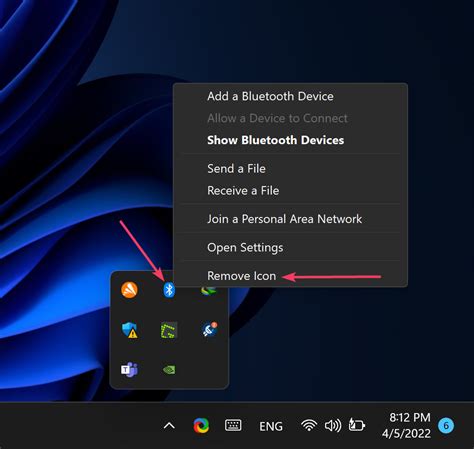
Task: Click the battery status icon
Action: (357, 425)
